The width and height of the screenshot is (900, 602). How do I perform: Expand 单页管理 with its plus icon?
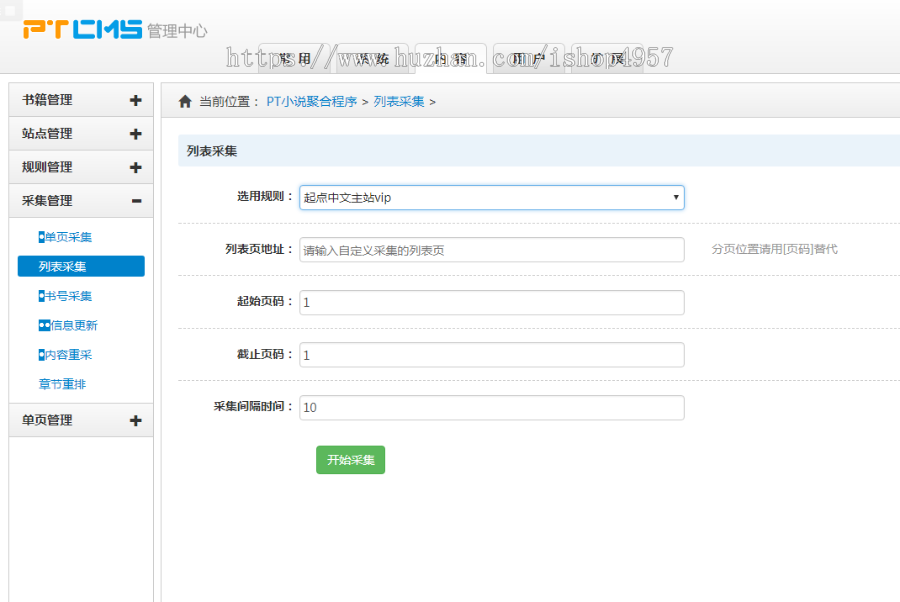135,421
